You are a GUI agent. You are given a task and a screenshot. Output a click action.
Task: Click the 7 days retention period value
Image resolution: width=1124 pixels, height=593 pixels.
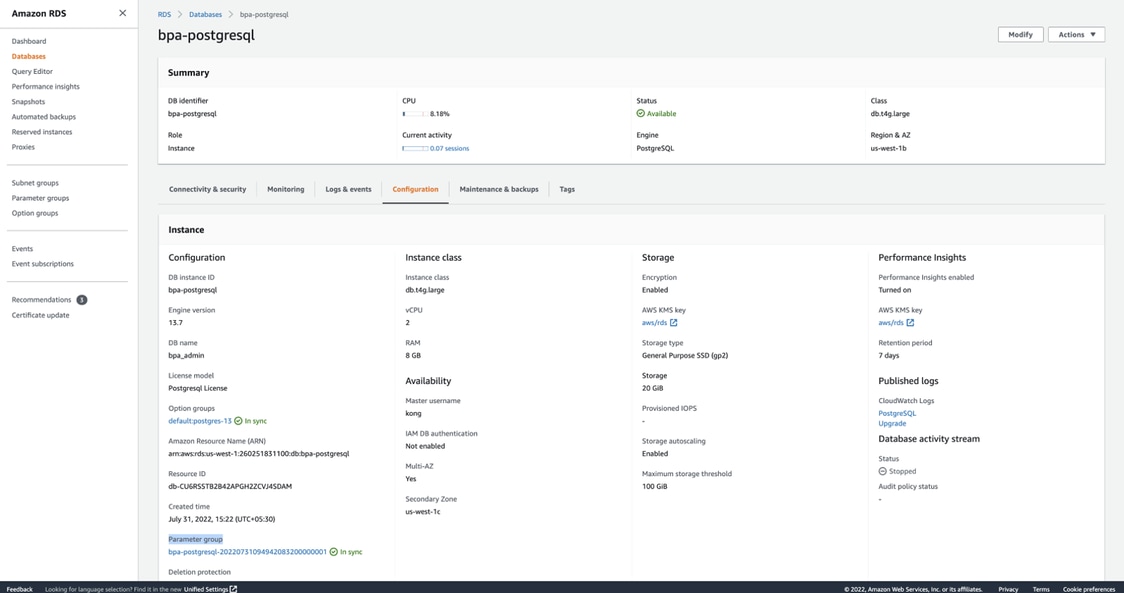click(x=889, y=355)
